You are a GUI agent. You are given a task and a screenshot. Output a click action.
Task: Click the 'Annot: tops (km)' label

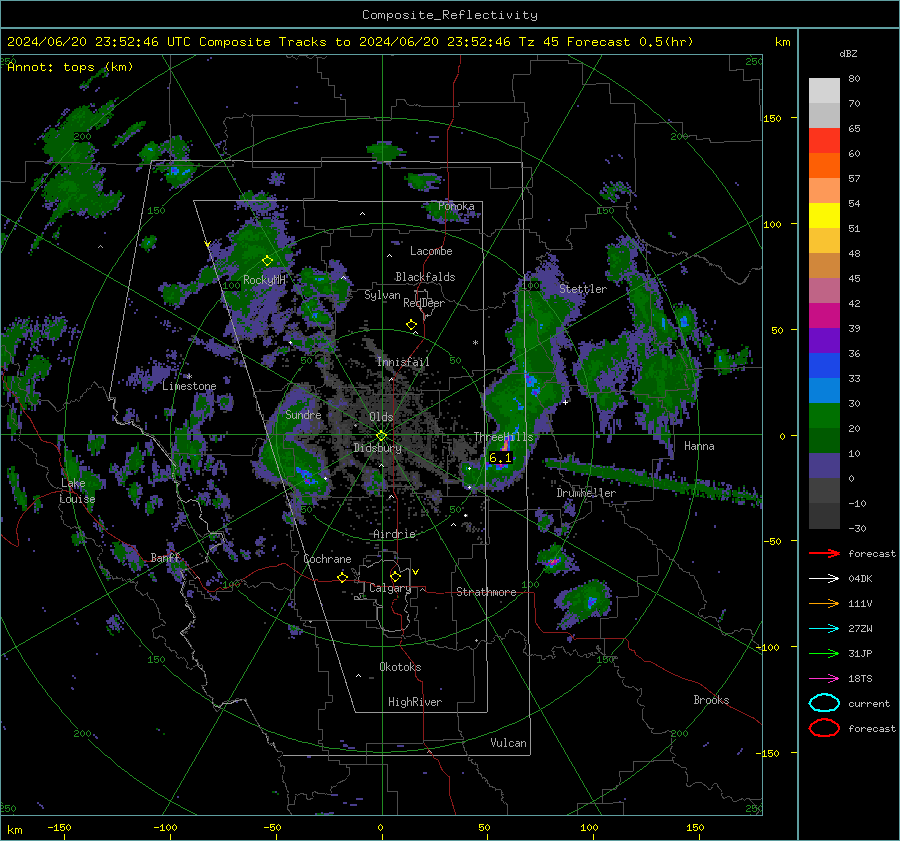[x=70, y=67]
